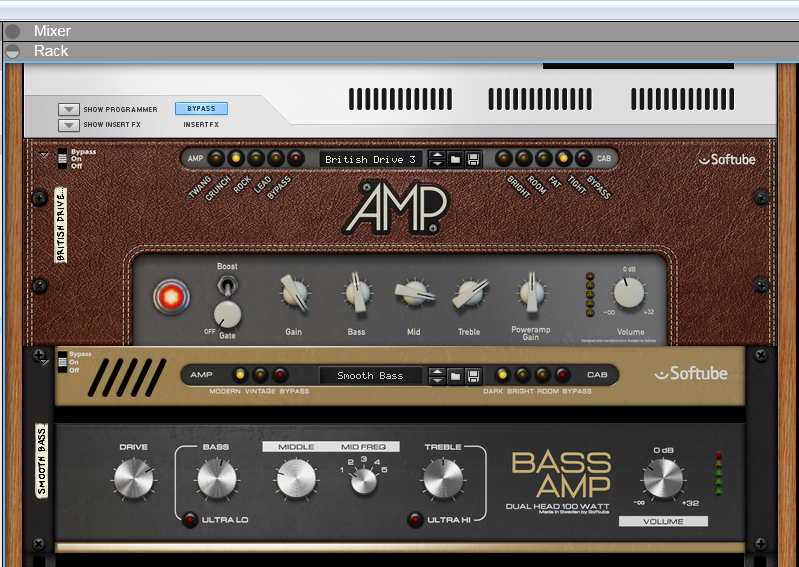The image size is (799, 567).
Task: Click the Insert FX label
Action: (x=201, y=124)
